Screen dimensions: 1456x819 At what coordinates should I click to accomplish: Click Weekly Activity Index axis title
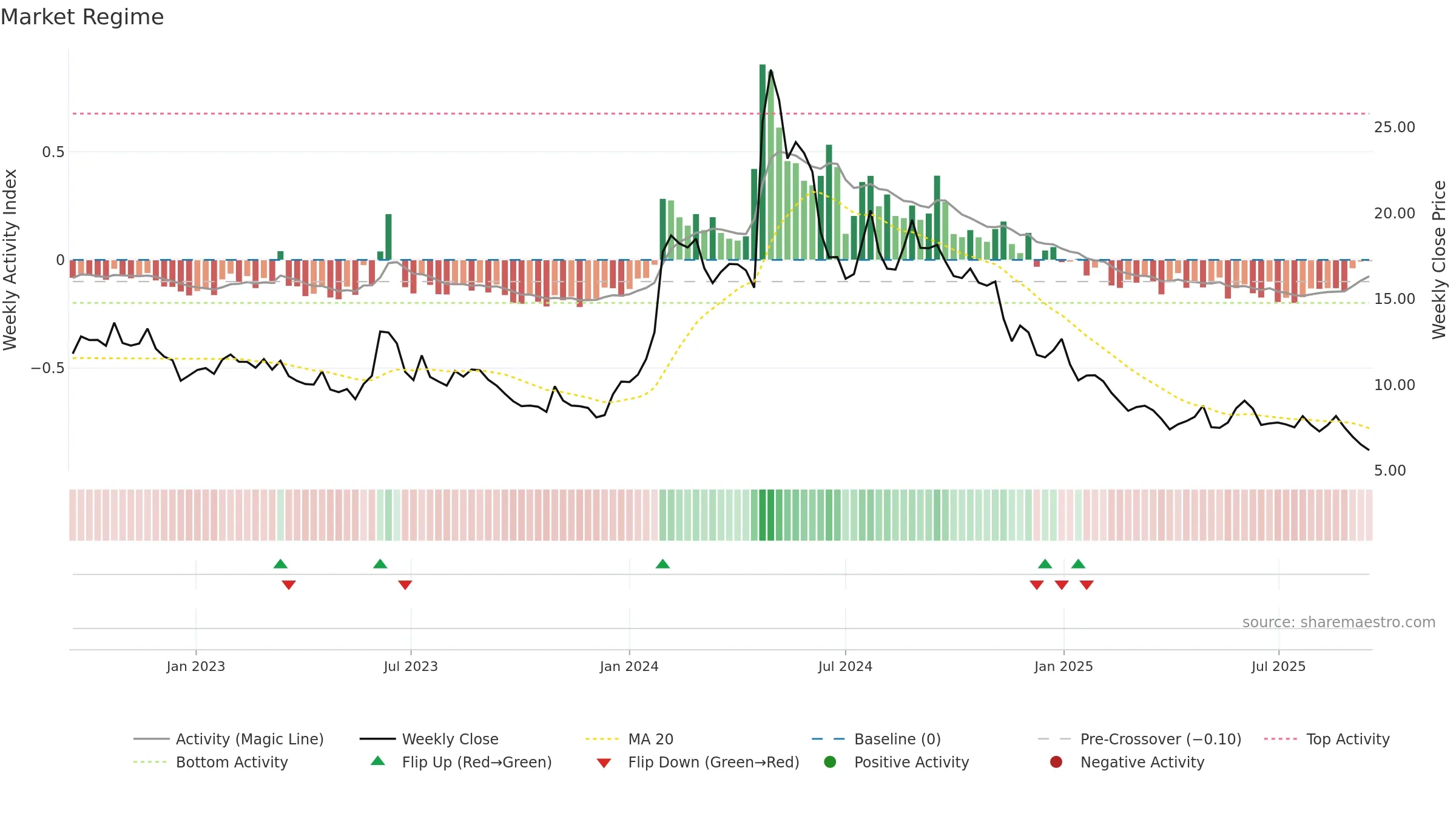click(10, 260)
